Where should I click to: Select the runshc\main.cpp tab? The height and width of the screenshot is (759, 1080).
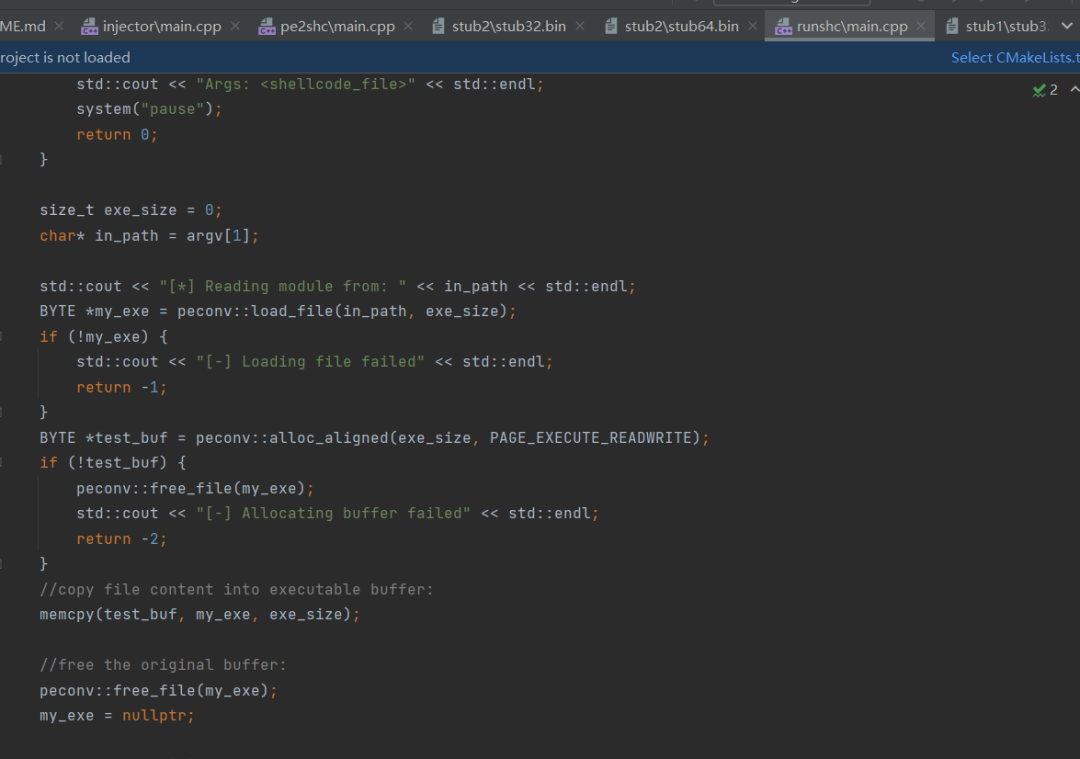click(x=851, y=26)
